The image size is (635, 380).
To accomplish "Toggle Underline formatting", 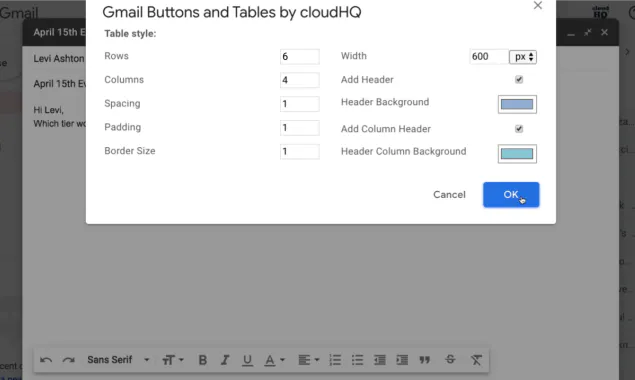I will pyautogui.click(x=247, y=360).
